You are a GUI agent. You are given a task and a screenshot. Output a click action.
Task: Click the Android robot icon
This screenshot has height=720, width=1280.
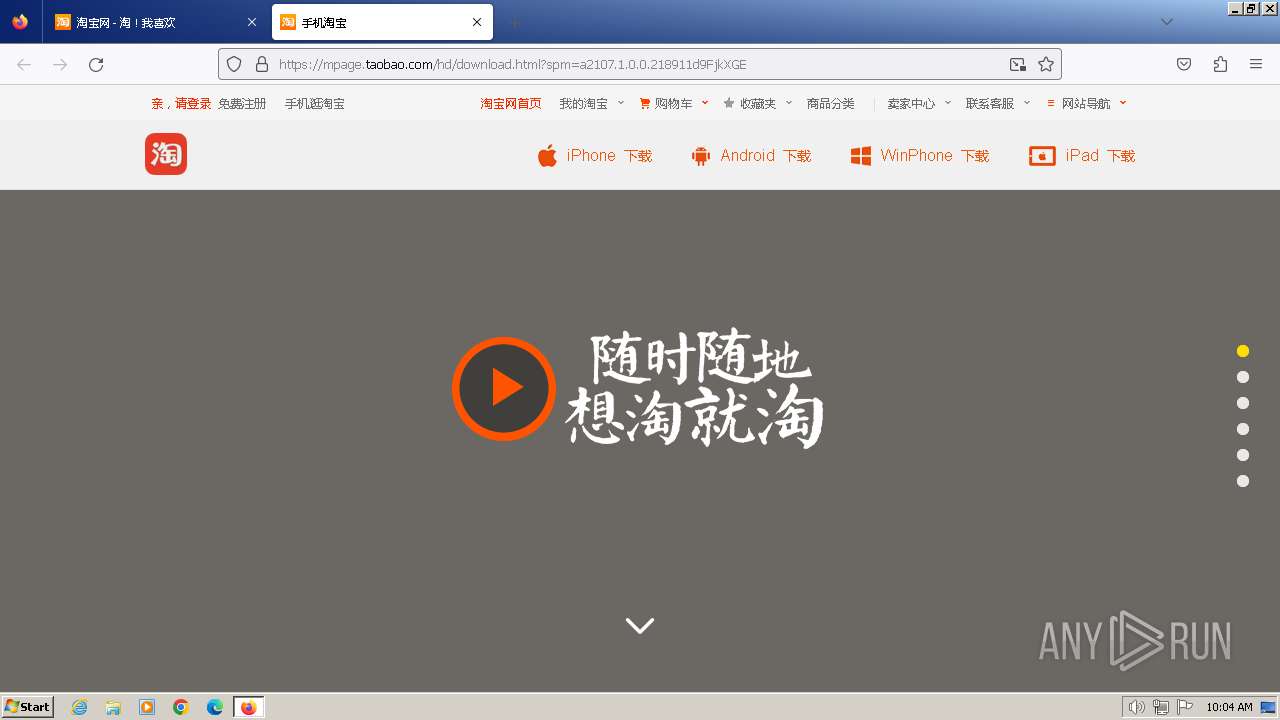701,156
